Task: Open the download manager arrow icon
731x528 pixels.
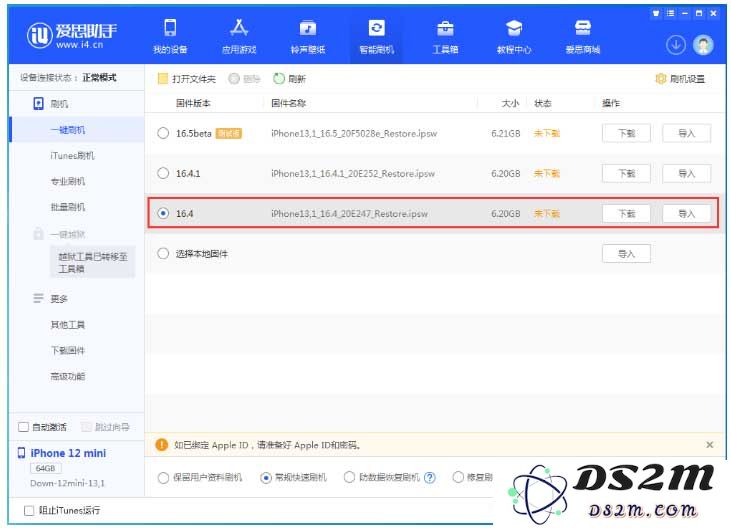Action: [676, 45]
